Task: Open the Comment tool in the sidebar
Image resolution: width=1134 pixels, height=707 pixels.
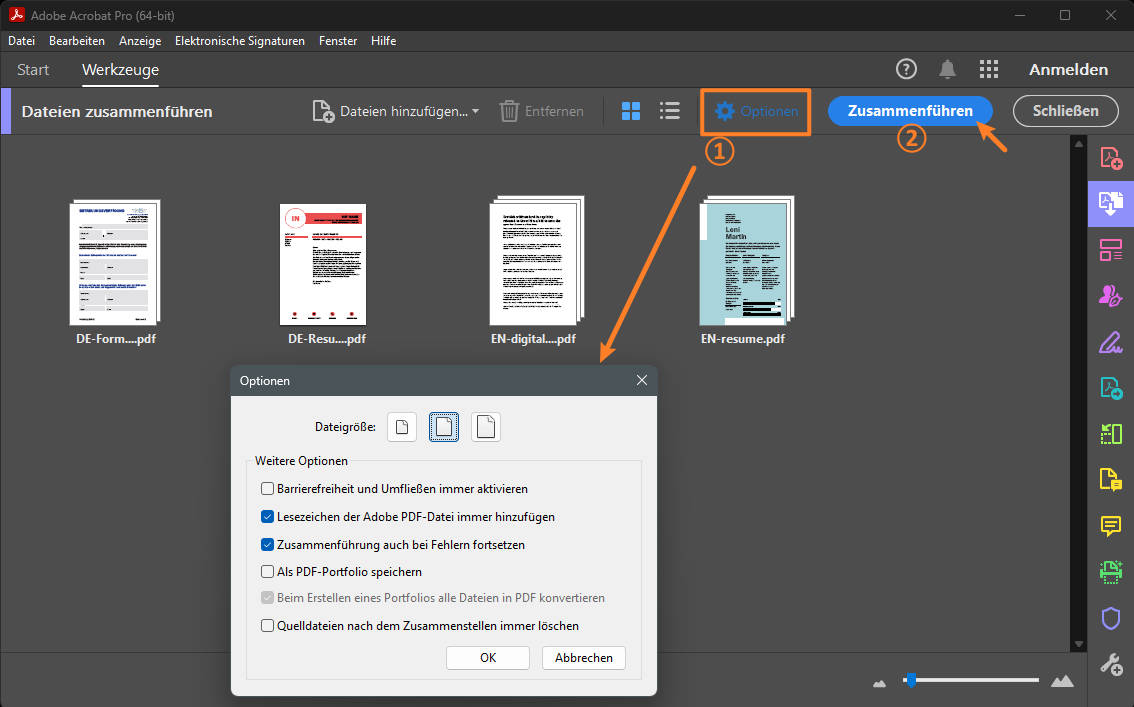Action: point(1110,525)
